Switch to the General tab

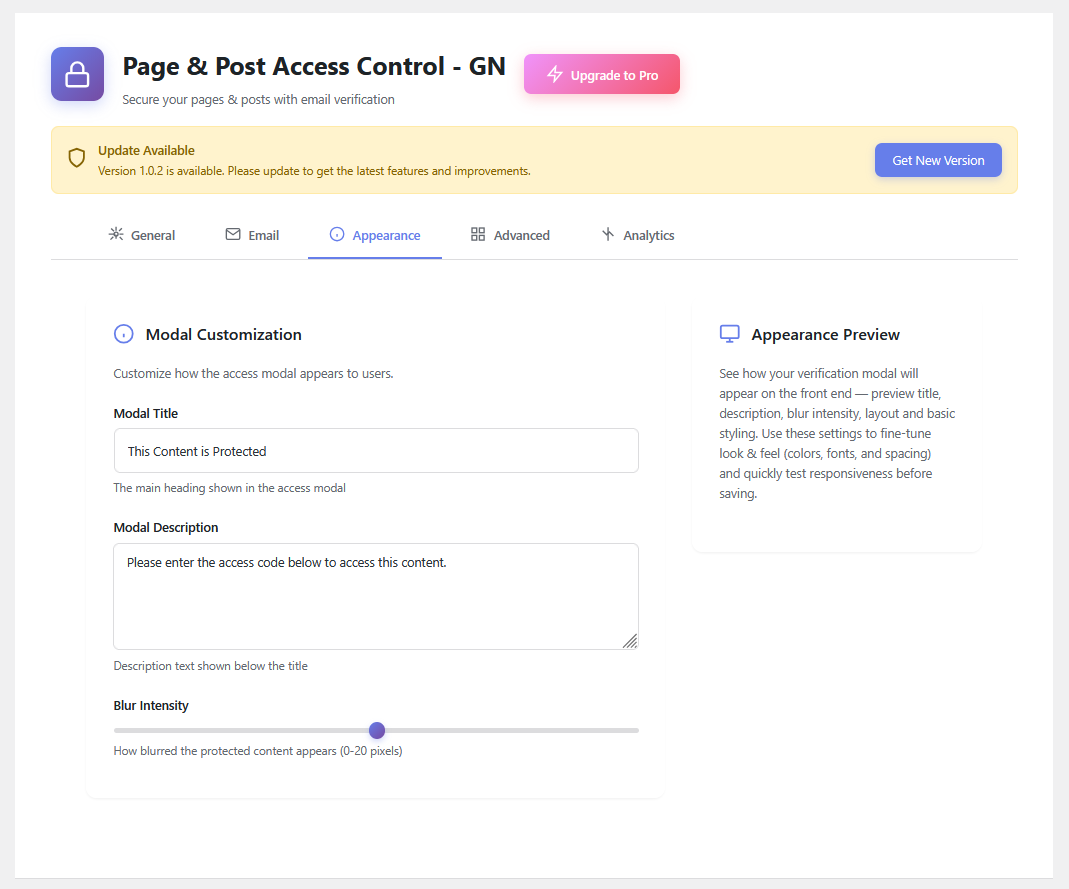coord(142,234)
